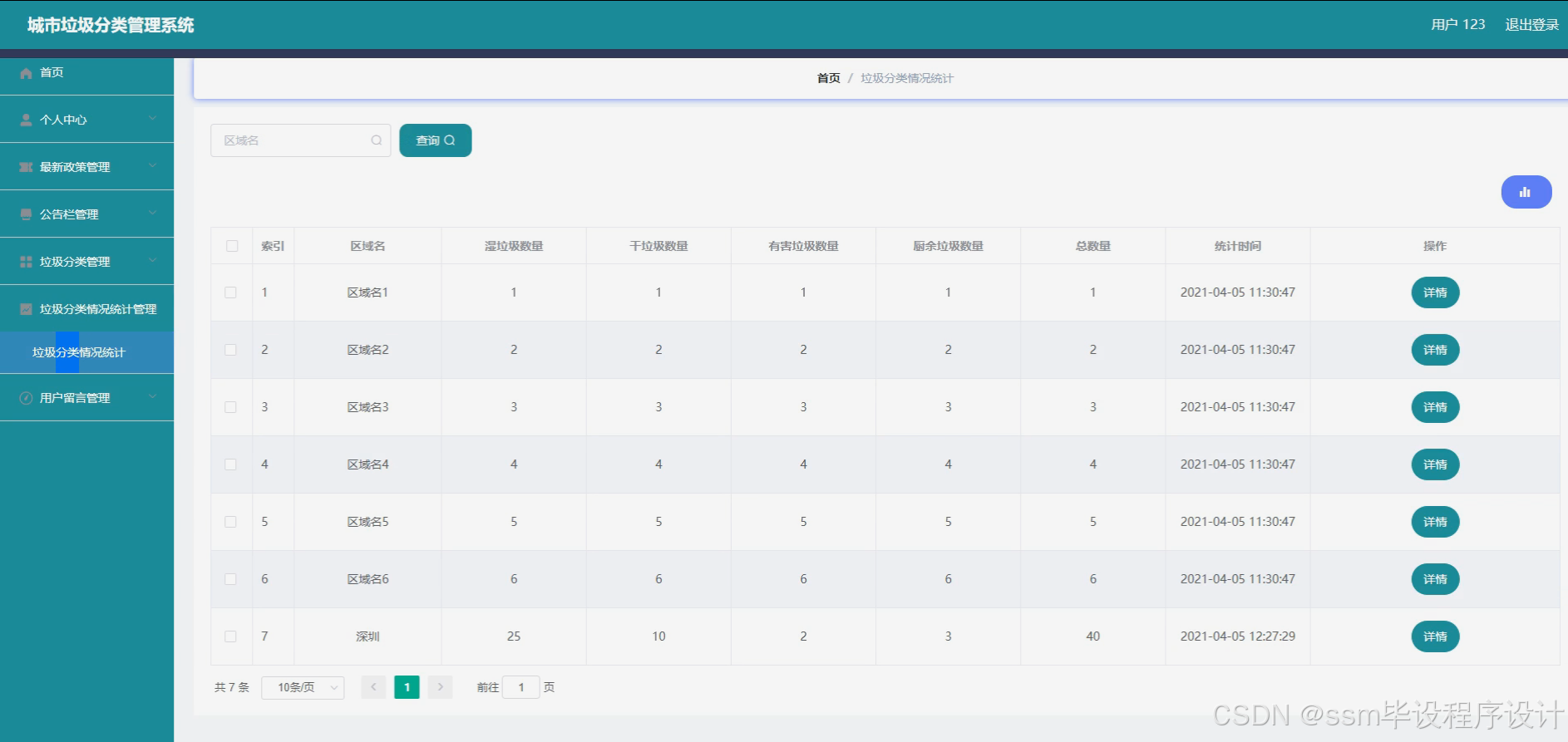The width and height of the screenshot is (1568, 742).
Task: Focus the 区域名 search input field
Action: point(300,140)
